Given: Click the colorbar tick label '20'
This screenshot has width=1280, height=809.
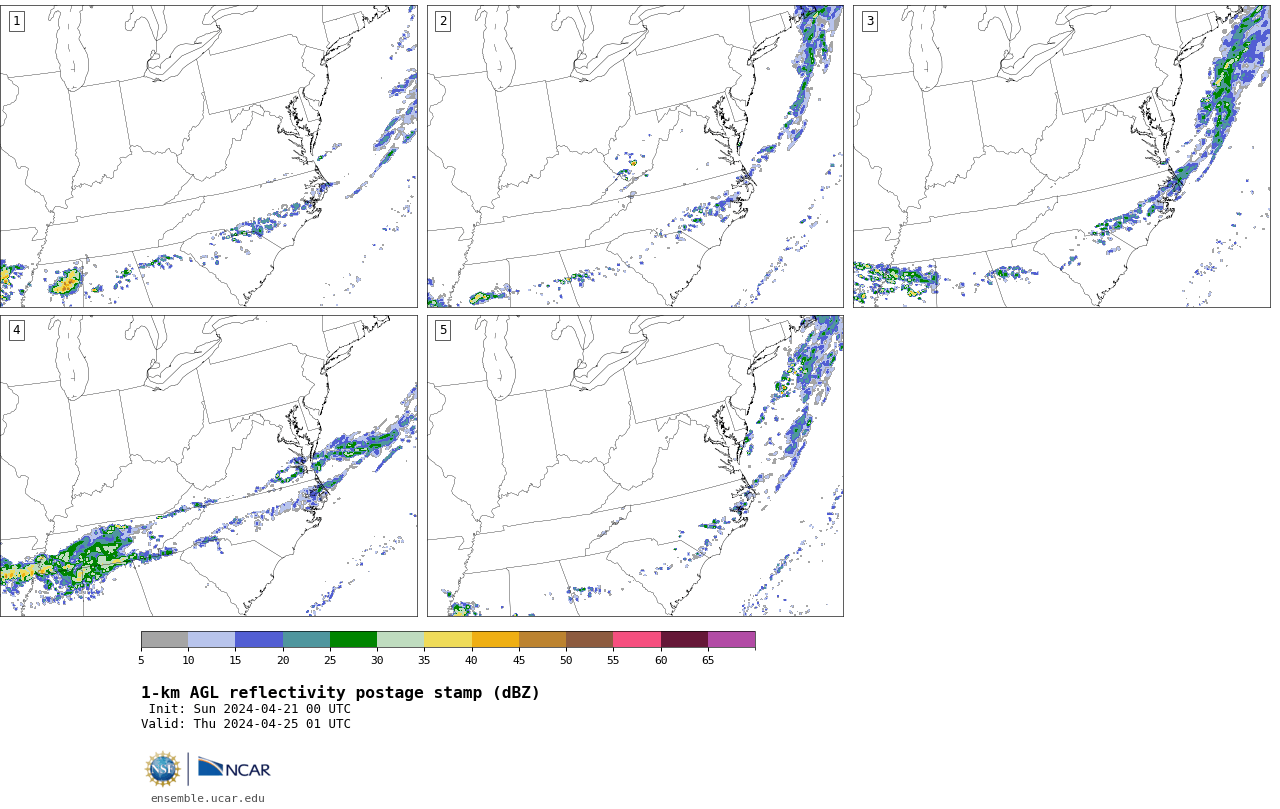Looking at the screenshot, I should [x=283, y=660].
